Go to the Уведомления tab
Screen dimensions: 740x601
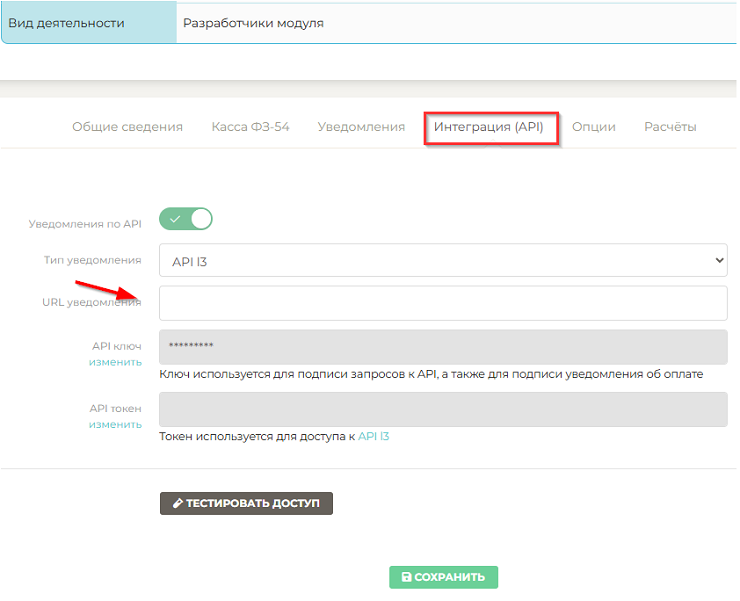(x=361, y=127)
